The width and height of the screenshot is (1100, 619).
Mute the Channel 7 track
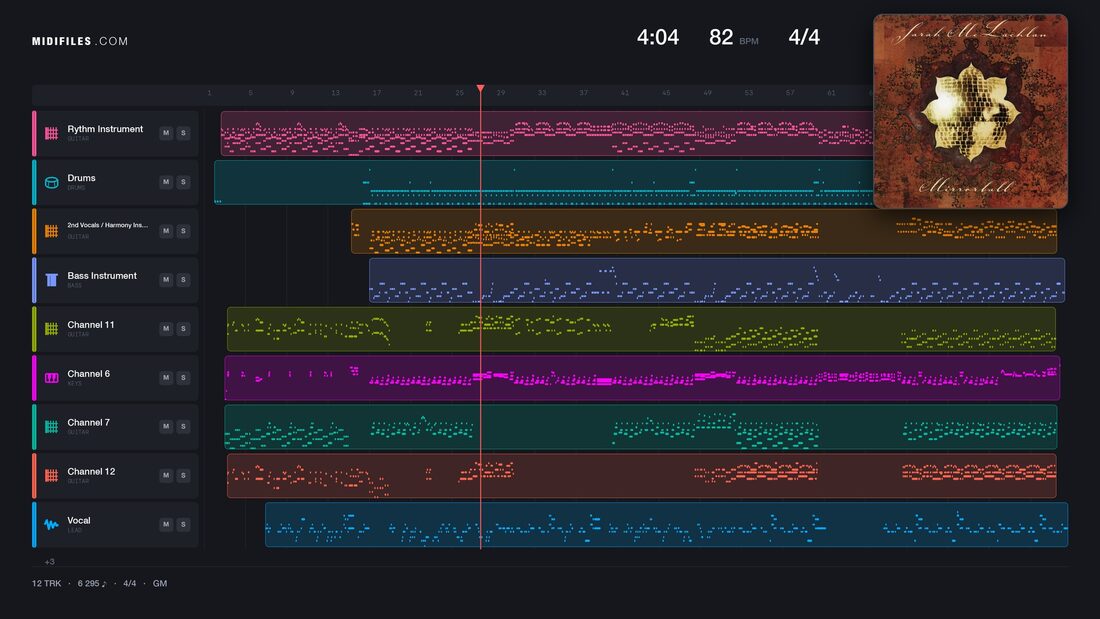pyautogui.click(x=166, y=426)
